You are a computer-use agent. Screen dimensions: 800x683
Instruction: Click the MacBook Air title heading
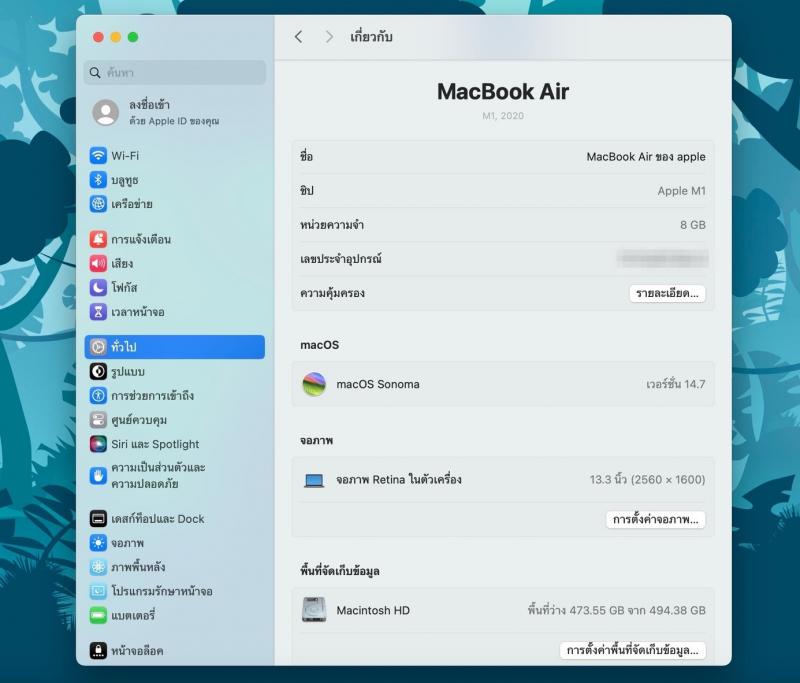tap(503, 92)
